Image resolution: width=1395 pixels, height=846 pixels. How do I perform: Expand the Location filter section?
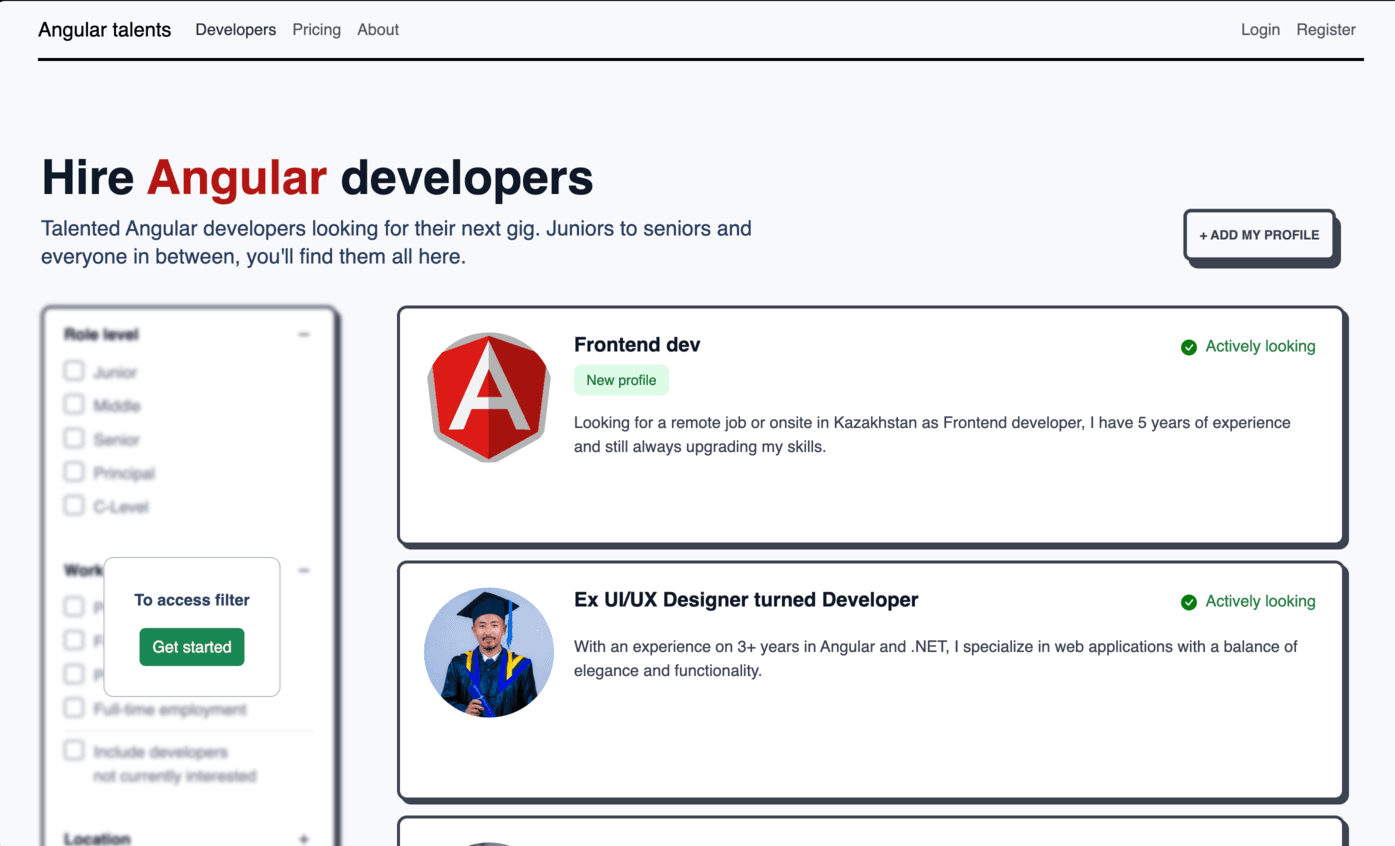click(x=304, y=837)
